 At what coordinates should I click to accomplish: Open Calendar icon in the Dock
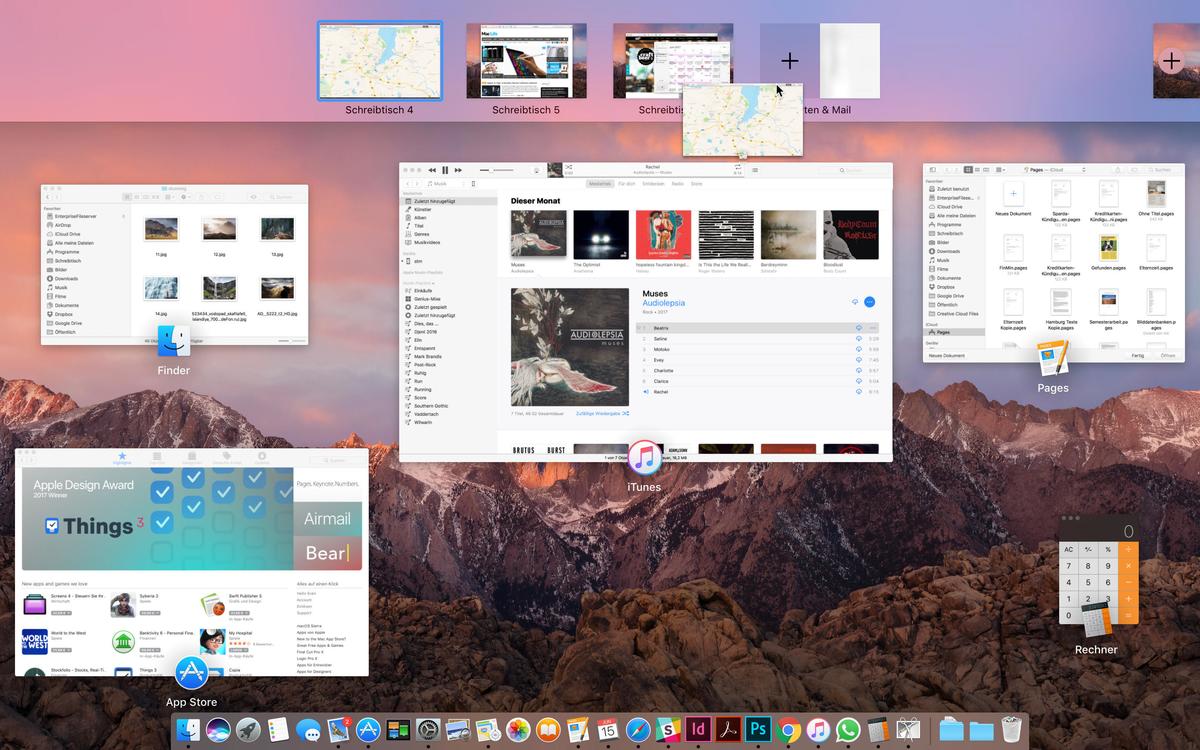(608, 731)
